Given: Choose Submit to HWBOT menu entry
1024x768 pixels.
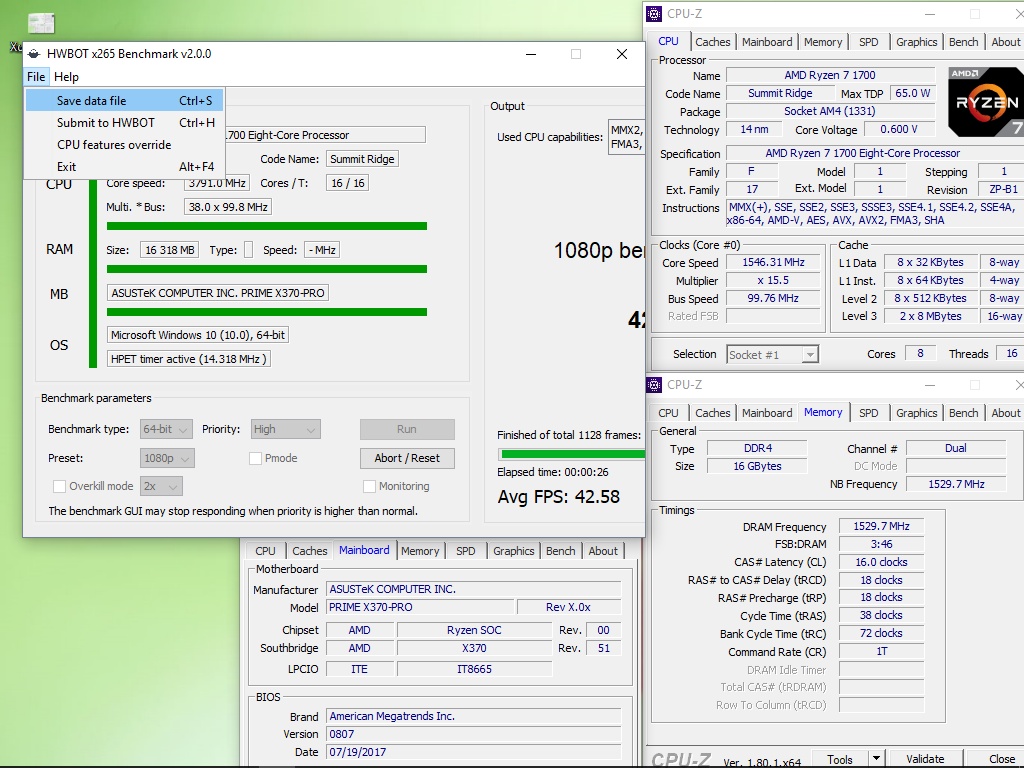Looking at the screenshot, I should (x=124, y=123).
